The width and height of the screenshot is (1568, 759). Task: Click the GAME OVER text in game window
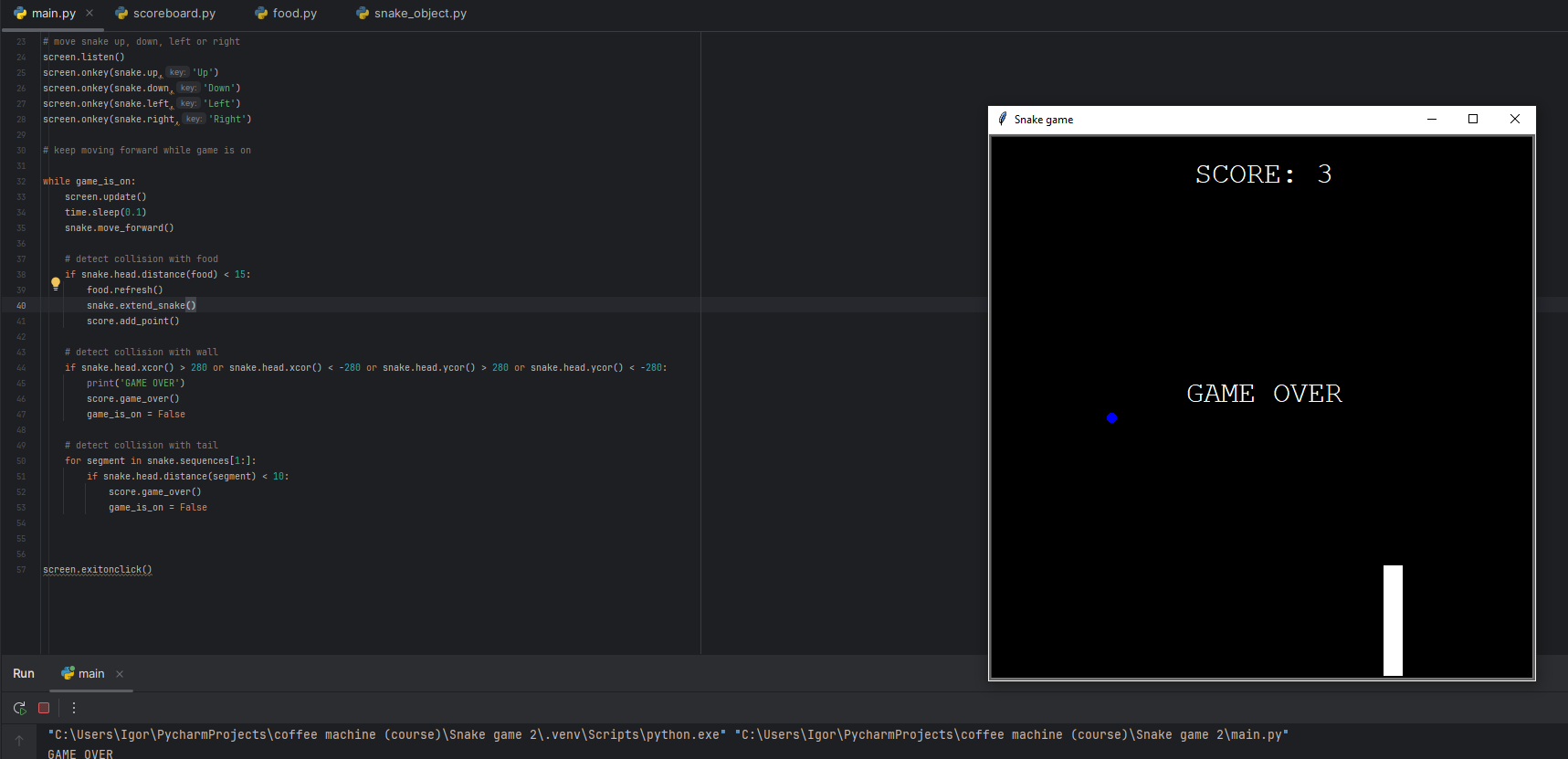coord(1264,394)
